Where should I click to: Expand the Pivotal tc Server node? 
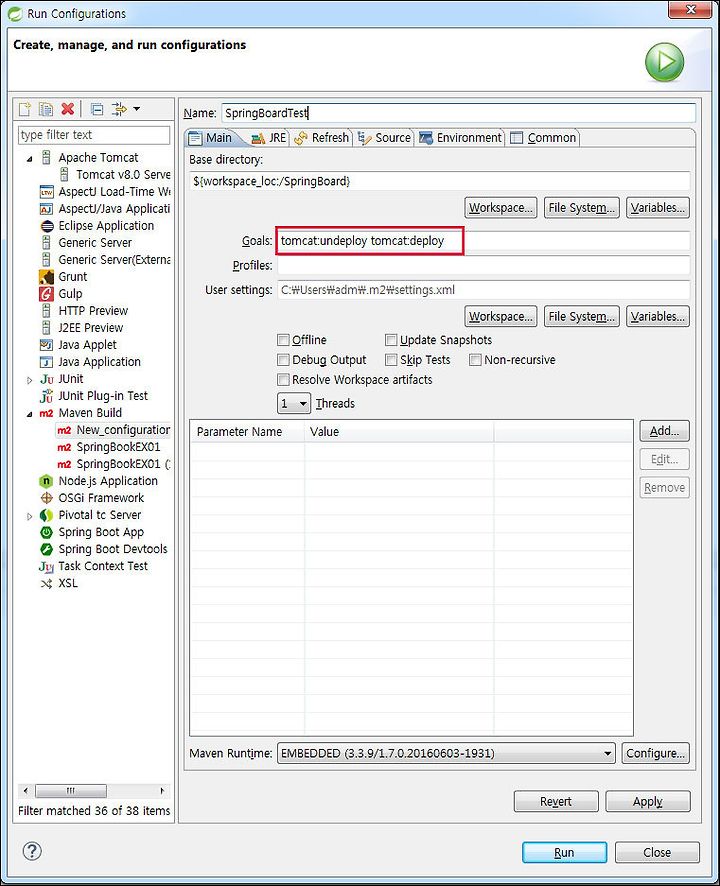29,516
